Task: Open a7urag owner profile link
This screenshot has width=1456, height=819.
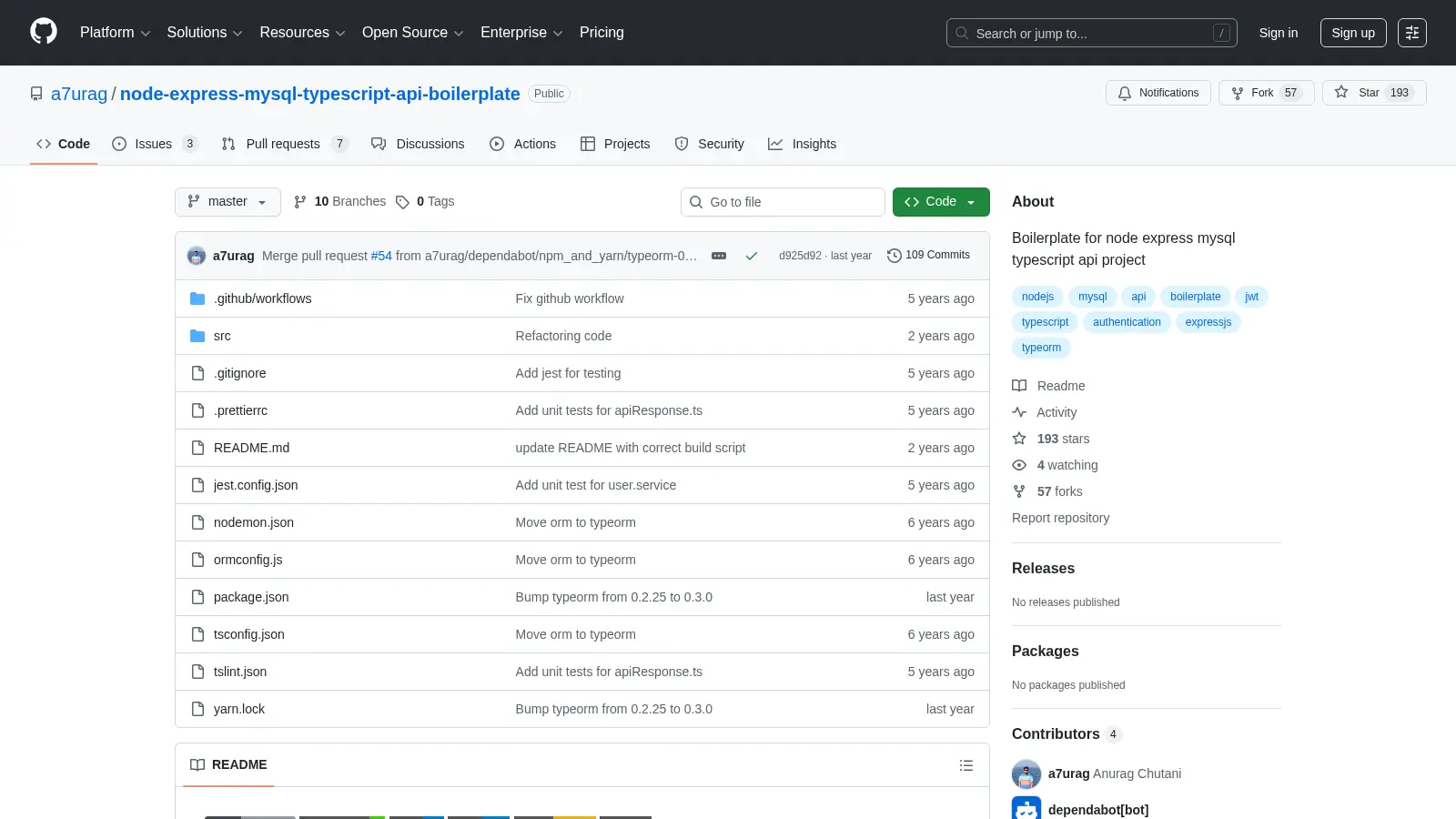Action: [x=79, y=94]
